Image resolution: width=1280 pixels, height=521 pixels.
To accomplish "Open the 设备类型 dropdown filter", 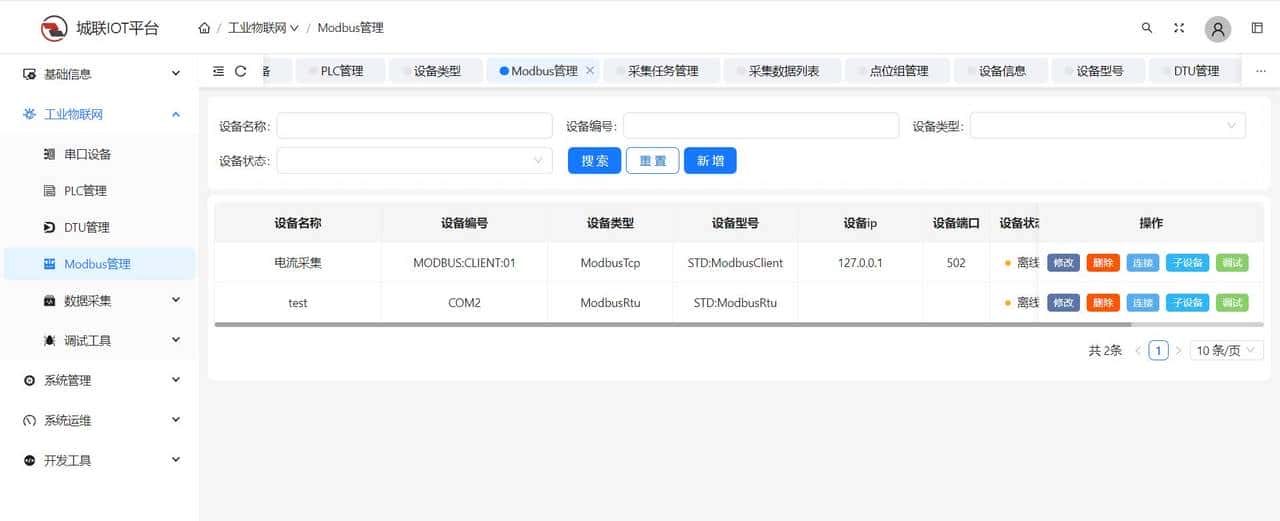I will pyautogui.click(x=1107, y=125).
